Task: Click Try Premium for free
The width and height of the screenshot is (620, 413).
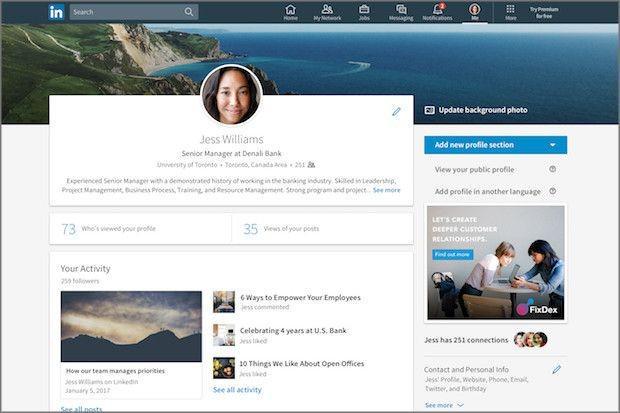Action: [x=544, y=13]
